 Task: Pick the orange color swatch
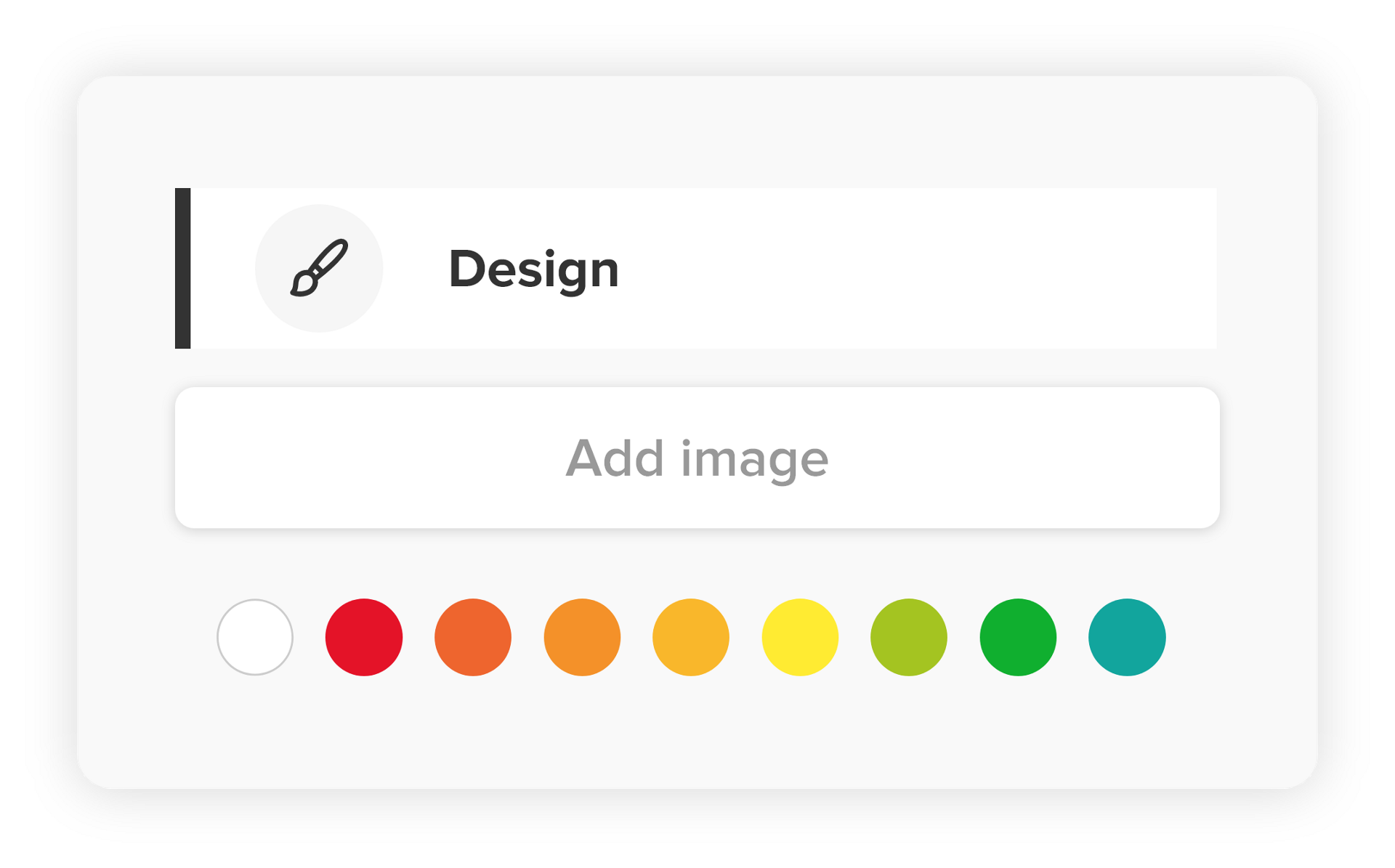tap(582, 637)
